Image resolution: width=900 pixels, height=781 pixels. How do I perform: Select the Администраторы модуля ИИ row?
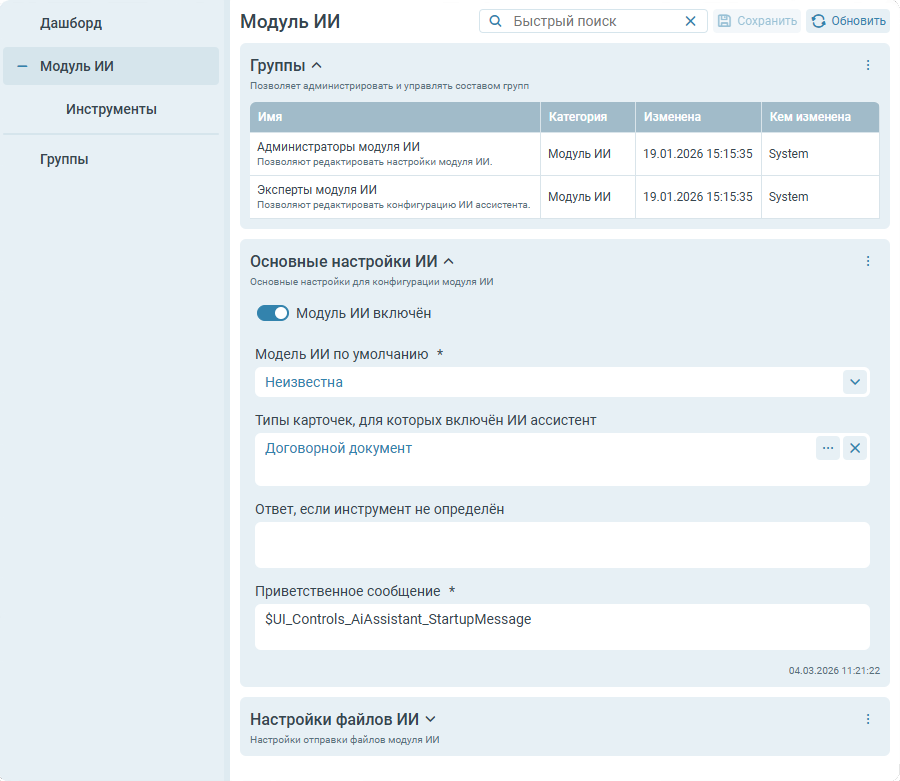click(x=564, y=154)
